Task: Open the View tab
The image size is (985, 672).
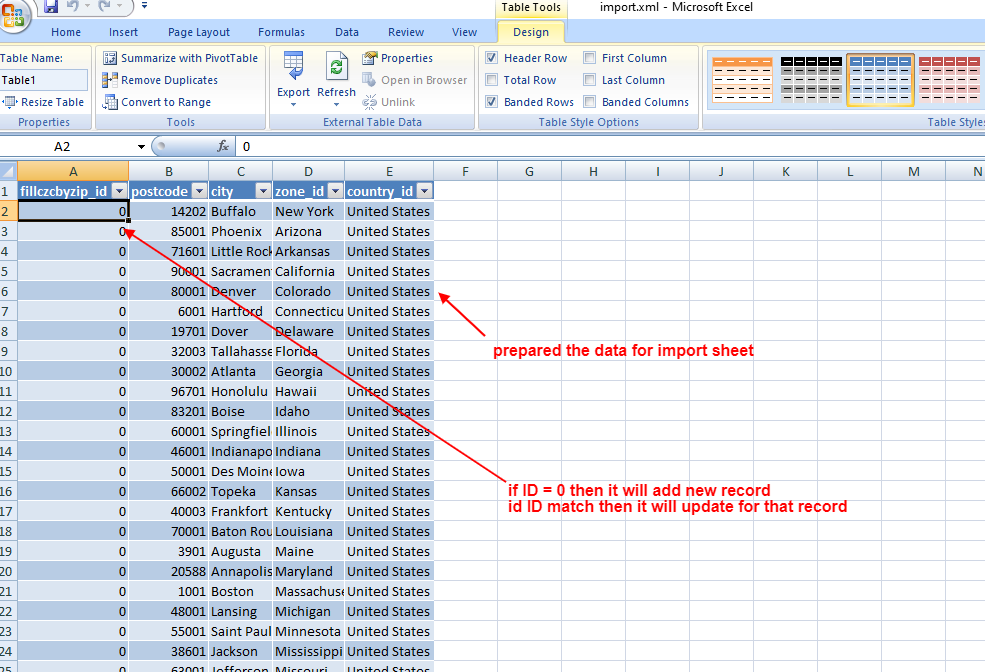Action: [464, 32]
